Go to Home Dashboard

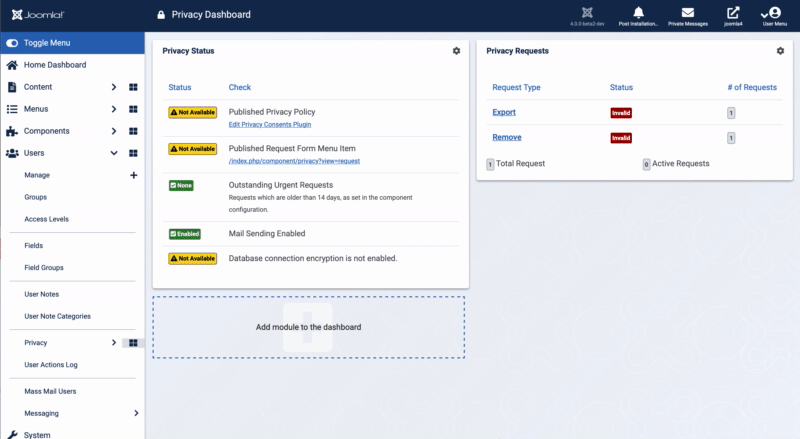[x=55, y=65]
